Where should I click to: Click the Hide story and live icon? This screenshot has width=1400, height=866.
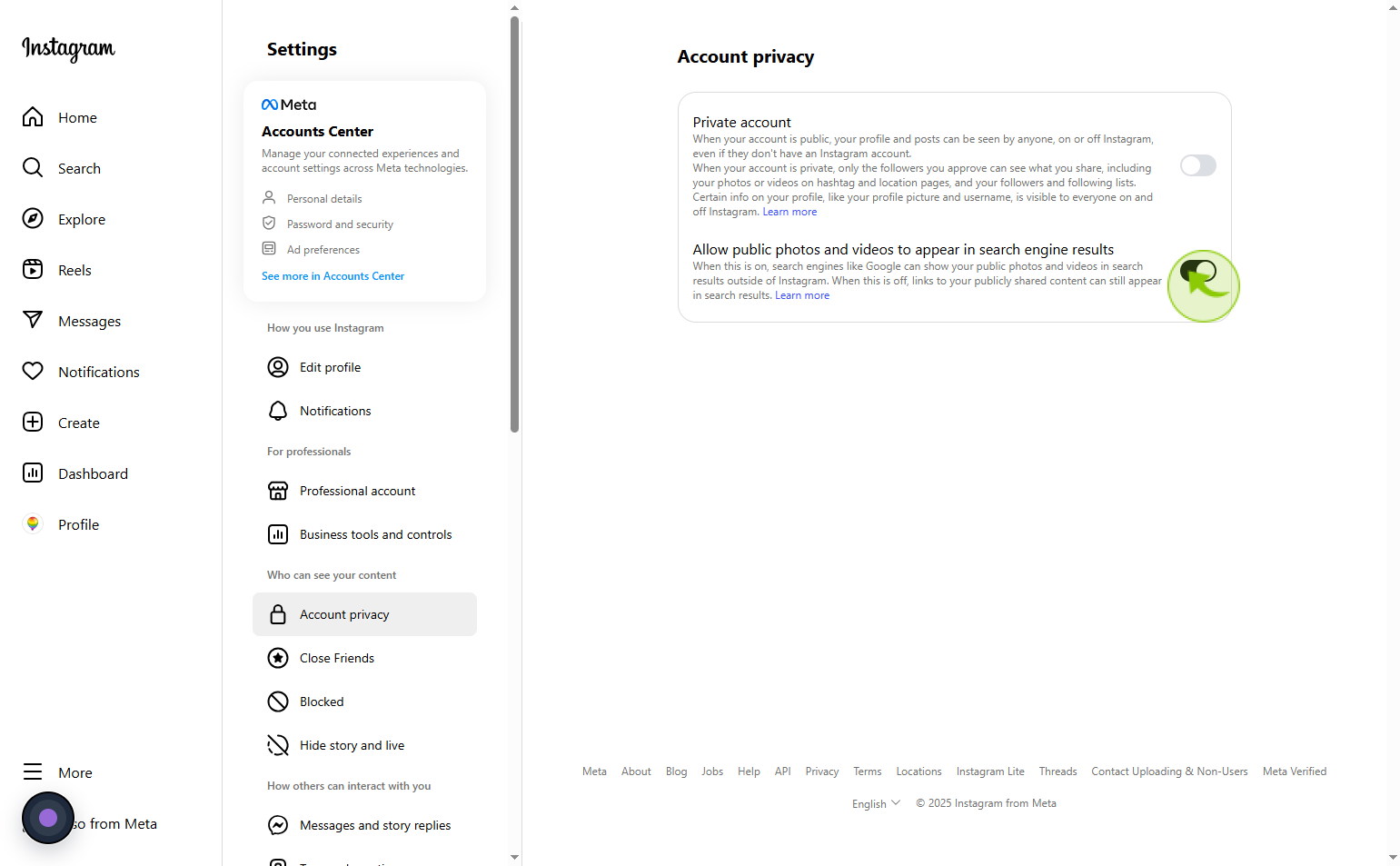[278, 745]
